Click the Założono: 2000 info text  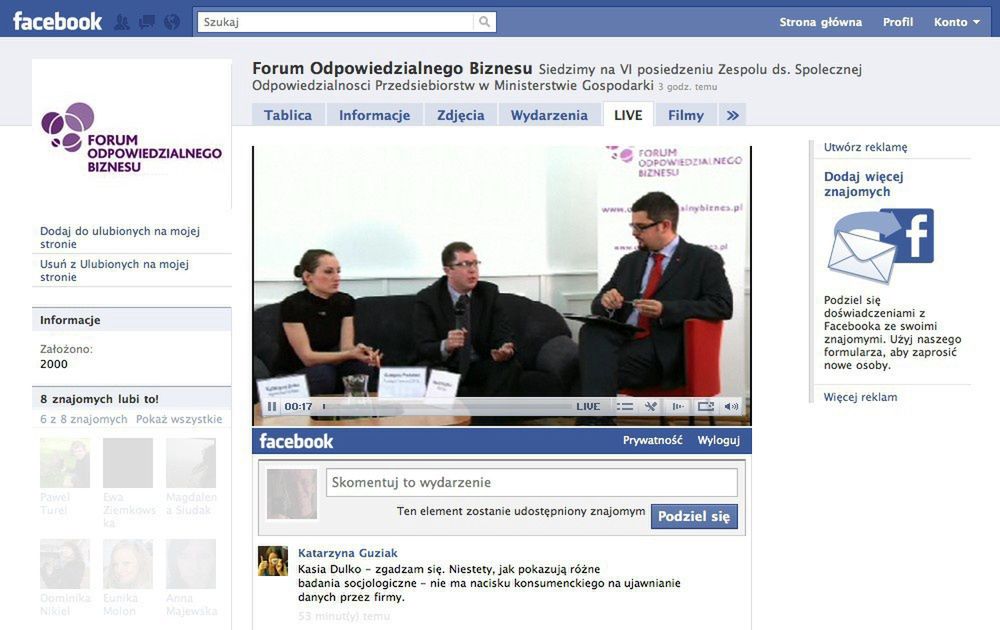click(x=66, y=356)
